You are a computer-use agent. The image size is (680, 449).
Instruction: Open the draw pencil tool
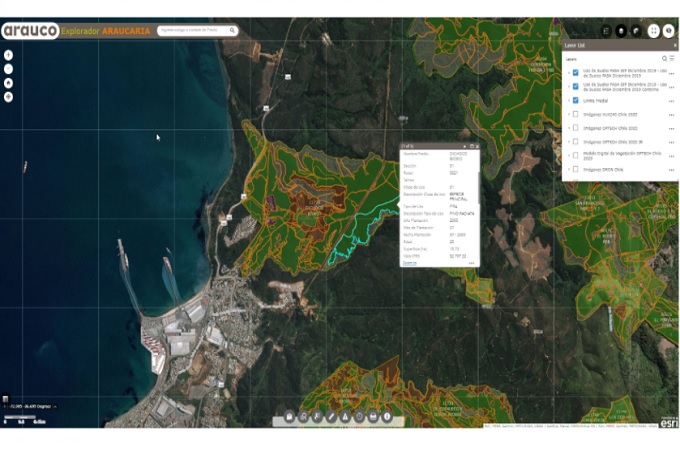pyautogui.click(x=331, y=415)
